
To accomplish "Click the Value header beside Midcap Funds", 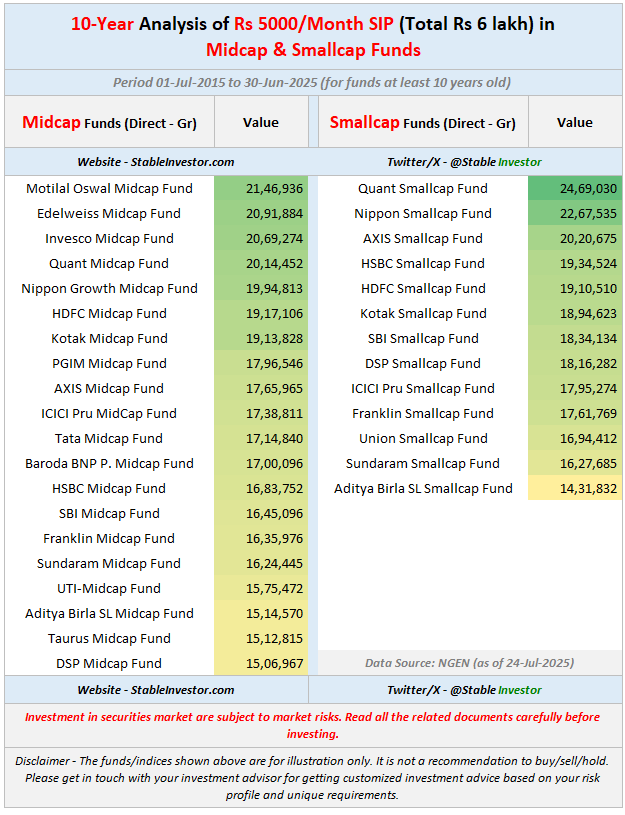I will coord(261,123).
